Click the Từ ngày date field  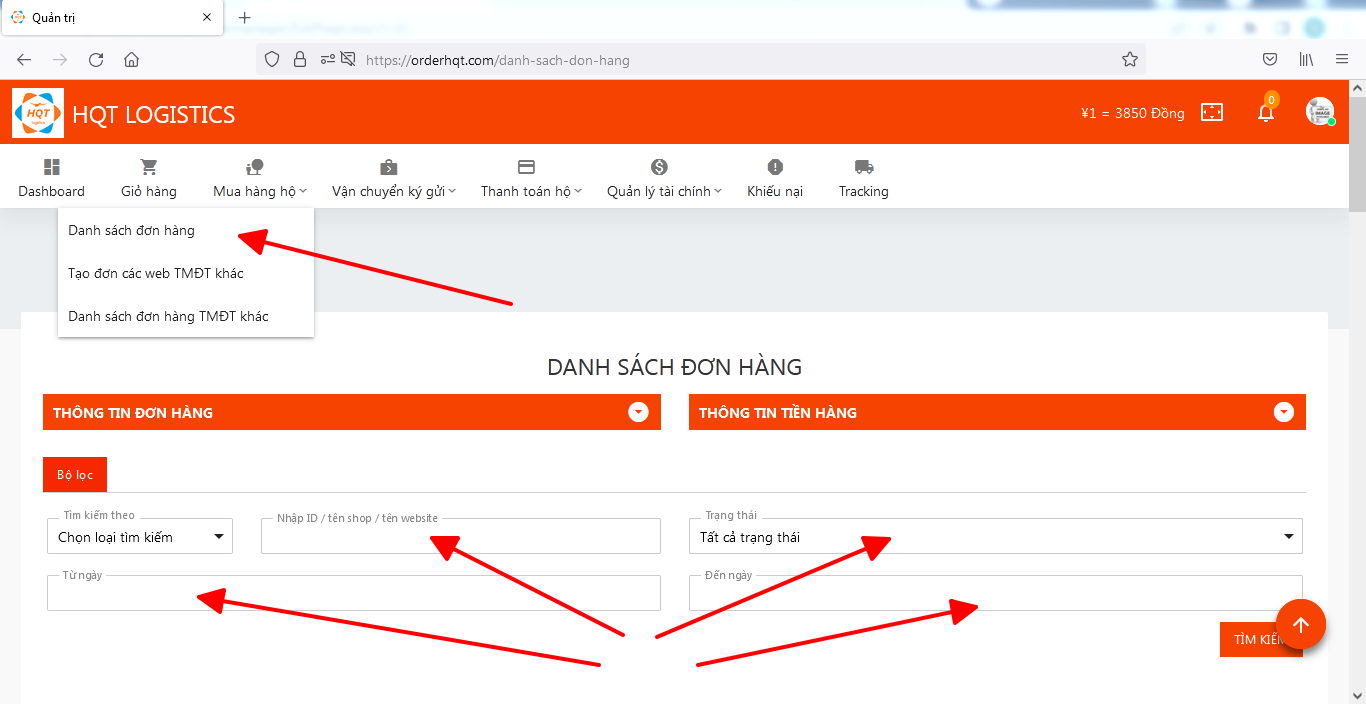point(353,594)
